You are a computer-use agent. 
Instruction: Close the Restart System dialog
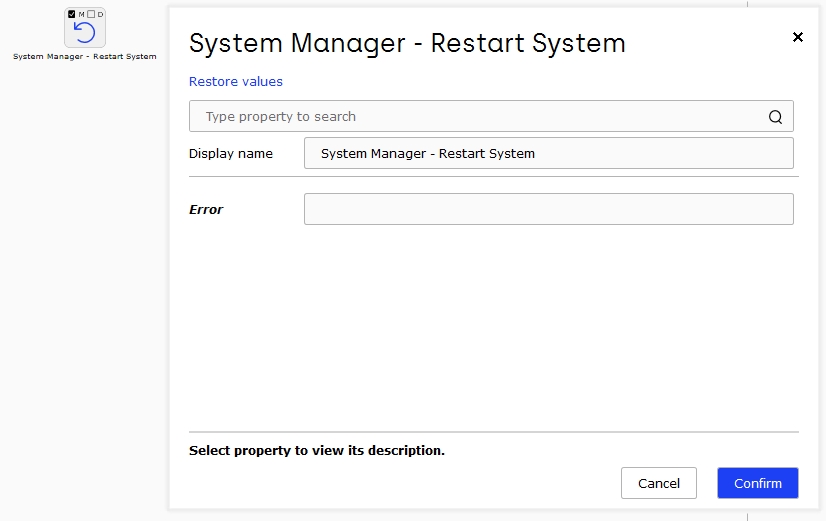pos(798,37)
